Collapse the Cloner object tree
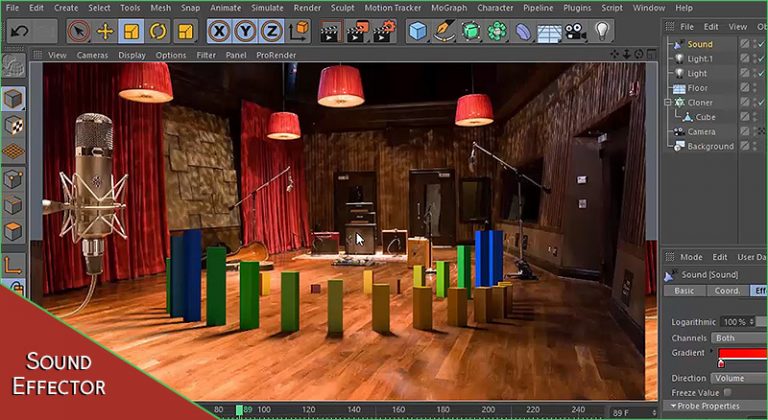The width and height of the screenshot is (768, 420). point(668,102)
